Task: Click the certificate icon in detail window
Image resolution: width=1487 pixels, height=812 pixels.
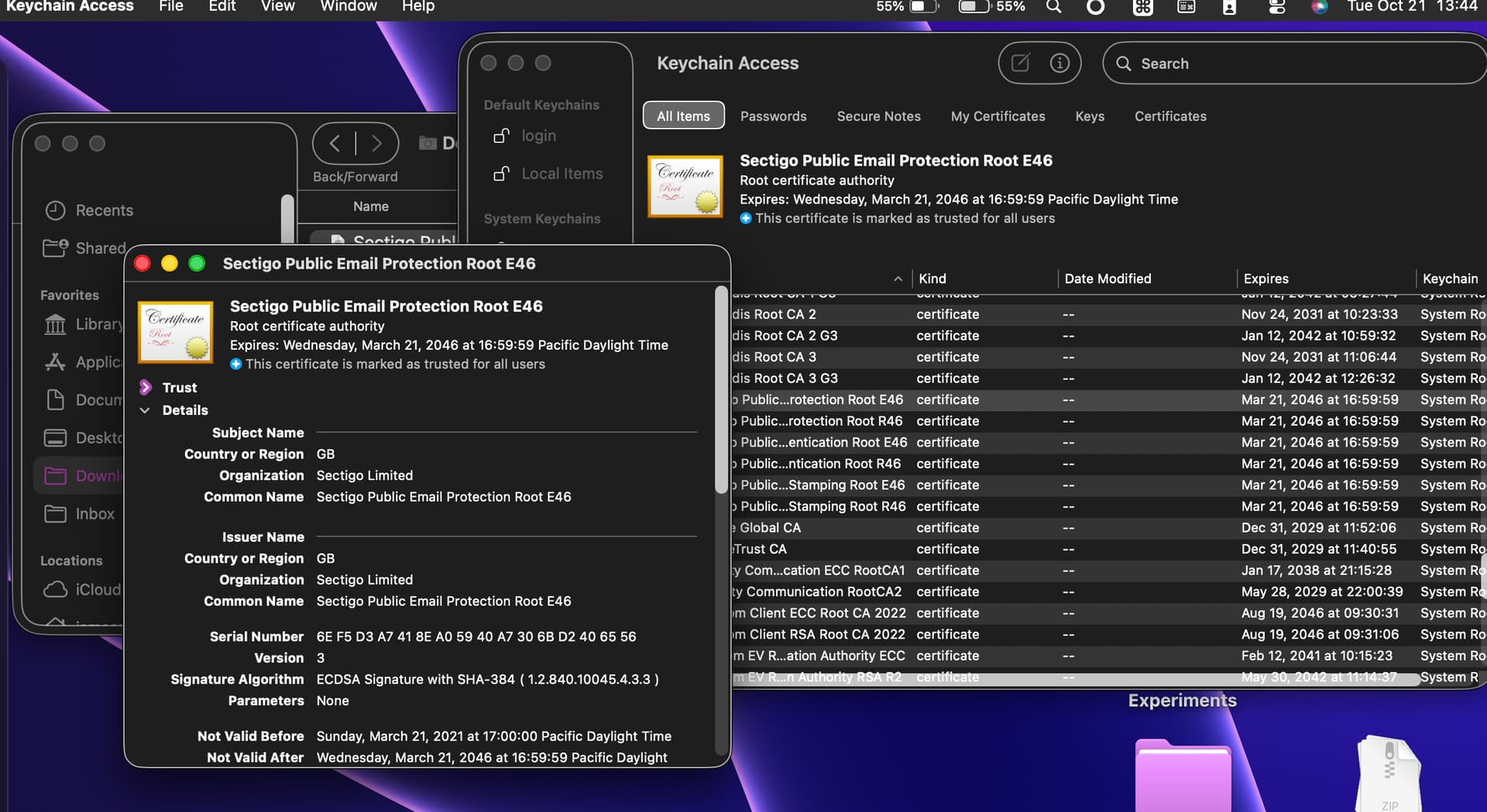Action: 176,332
